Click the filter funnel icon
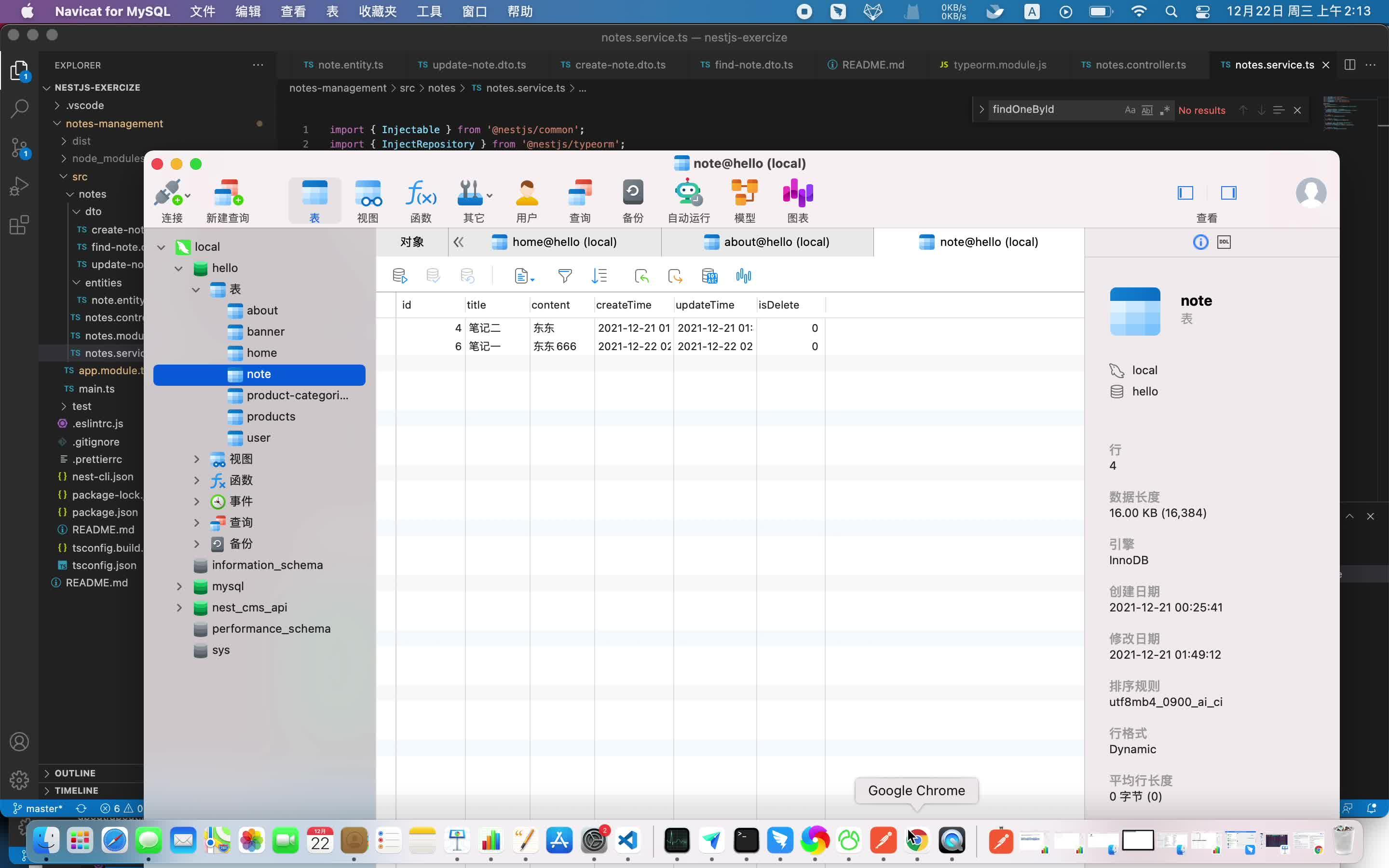The height and width of the screenshot is (868, 1389). coord(565,276)
